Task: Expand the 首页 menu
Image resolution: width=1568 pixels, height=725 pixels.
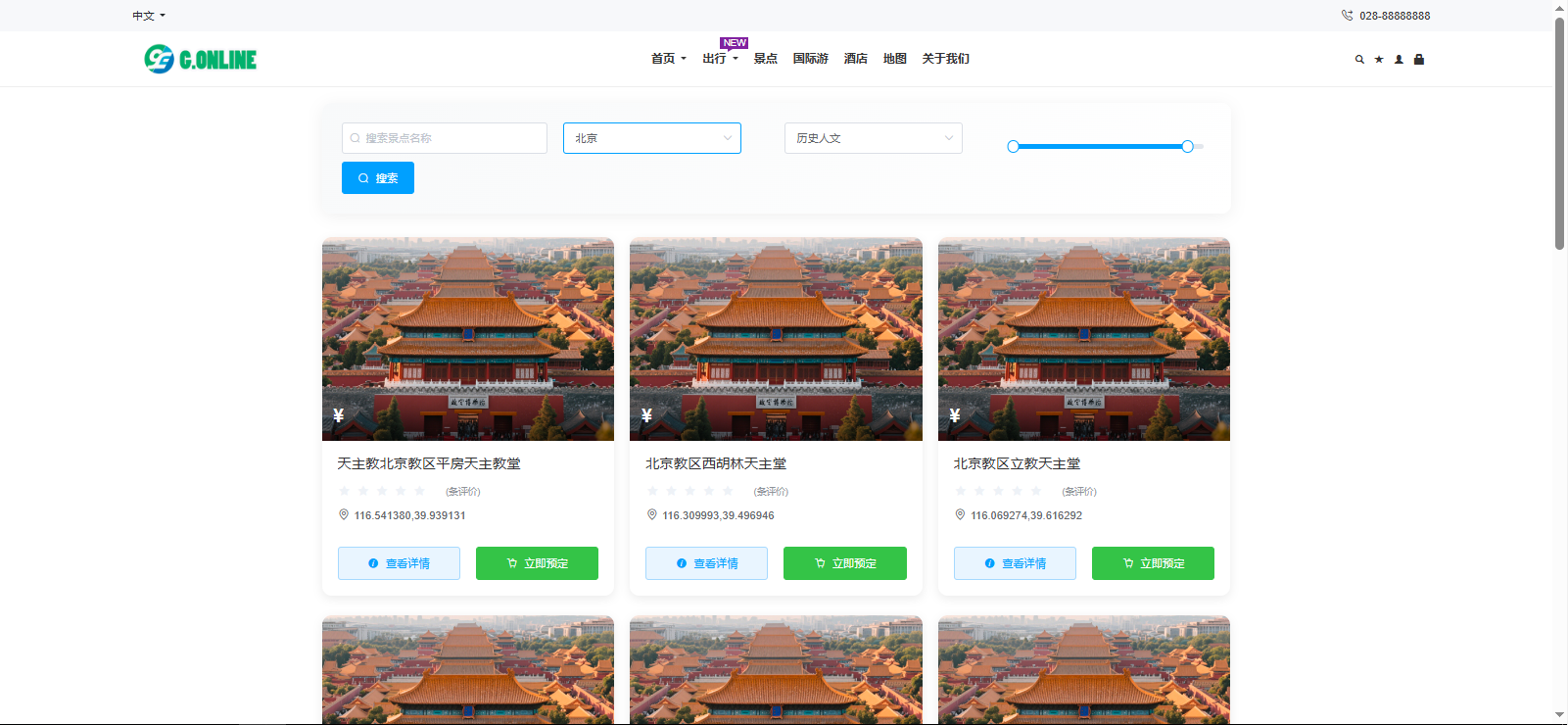Action: click(669, 59)
